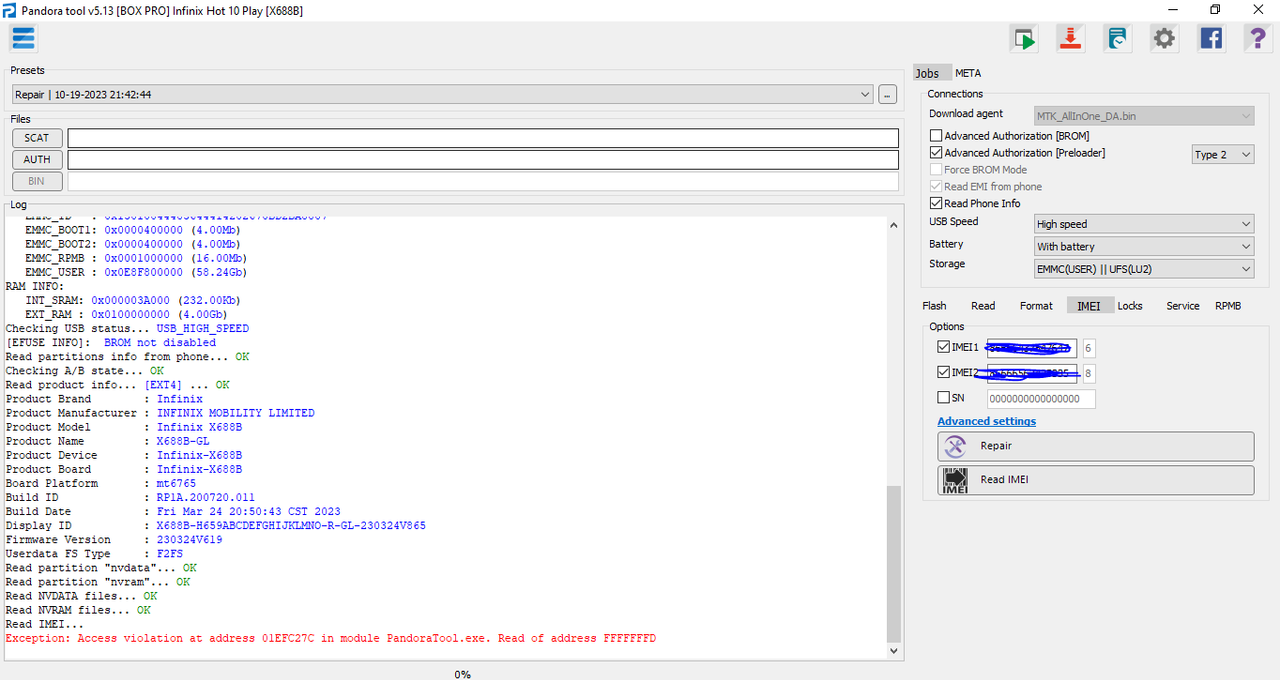The width and height of the screenshot is (1280, 680).
Task: Expand the Presets dropdown
Action: (x=864, y=94)
